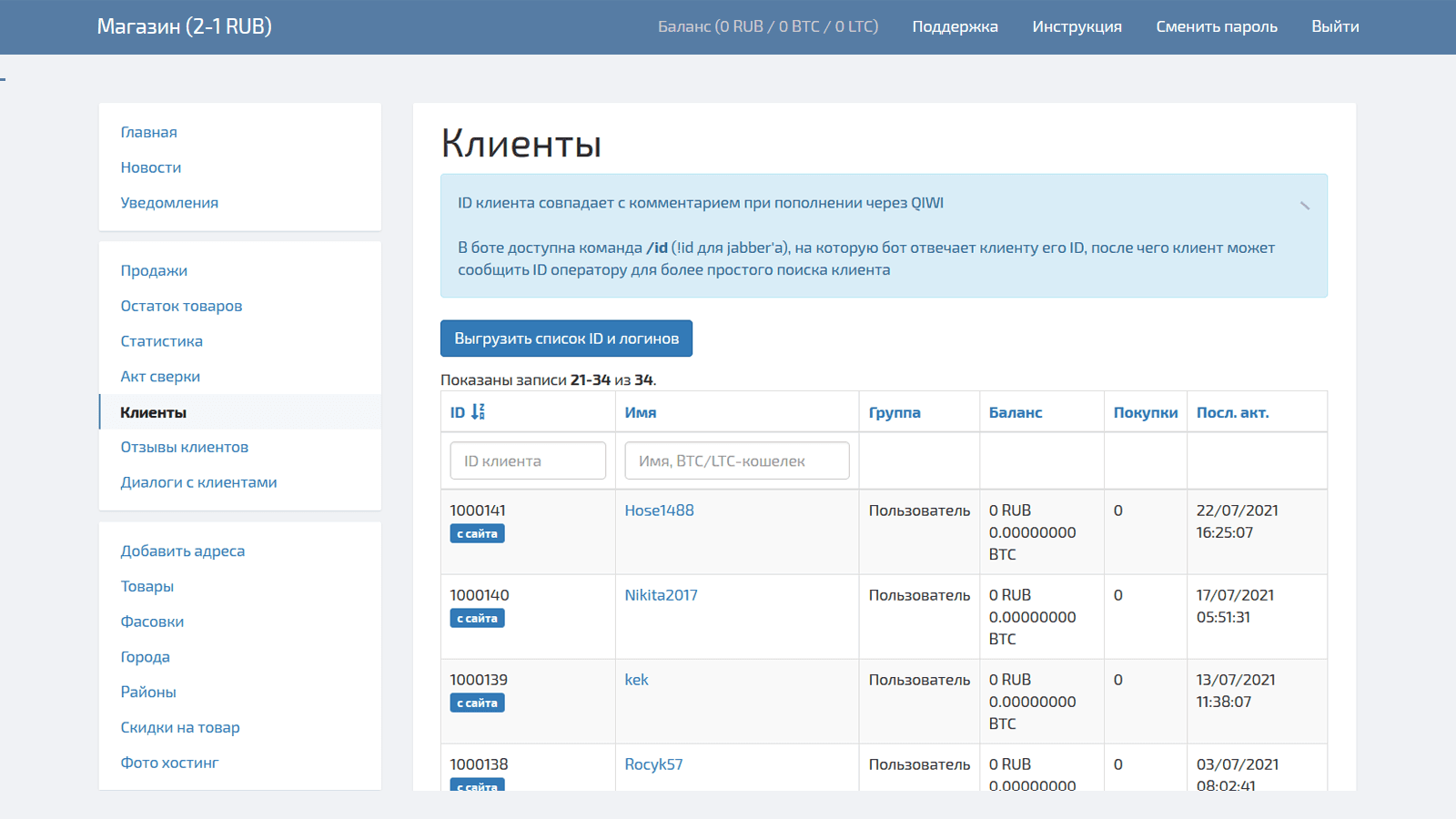Open Акт сверки in the sidebar
This screenshot has width=1456, height=819.
[x=160, y=377]
